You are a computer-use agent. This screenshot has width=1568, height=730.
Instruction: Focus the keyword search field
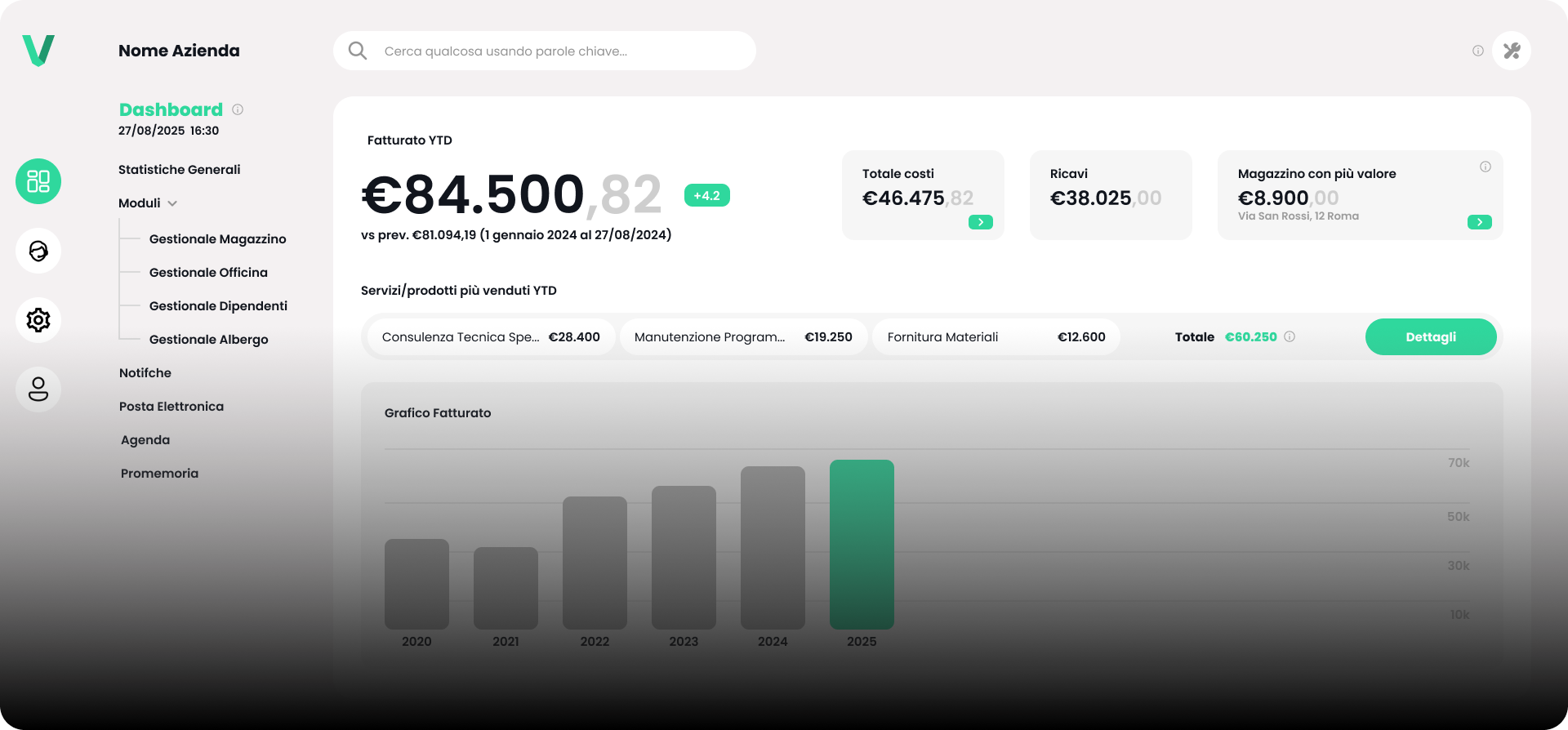[x=555, y=51]
